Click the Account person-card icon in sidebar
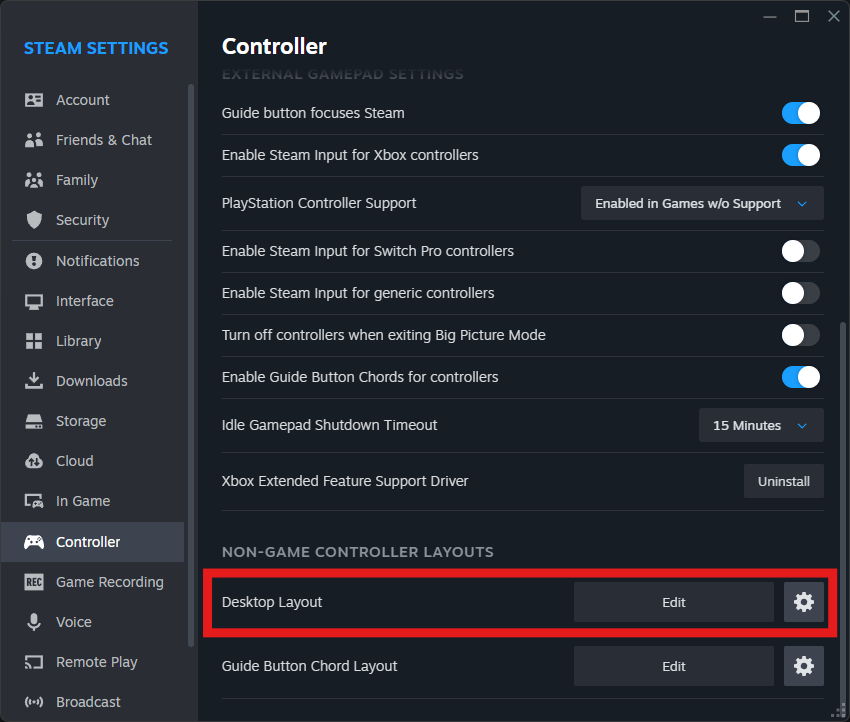The height and width of the screenshot is (722, 850). coord(34,100)
